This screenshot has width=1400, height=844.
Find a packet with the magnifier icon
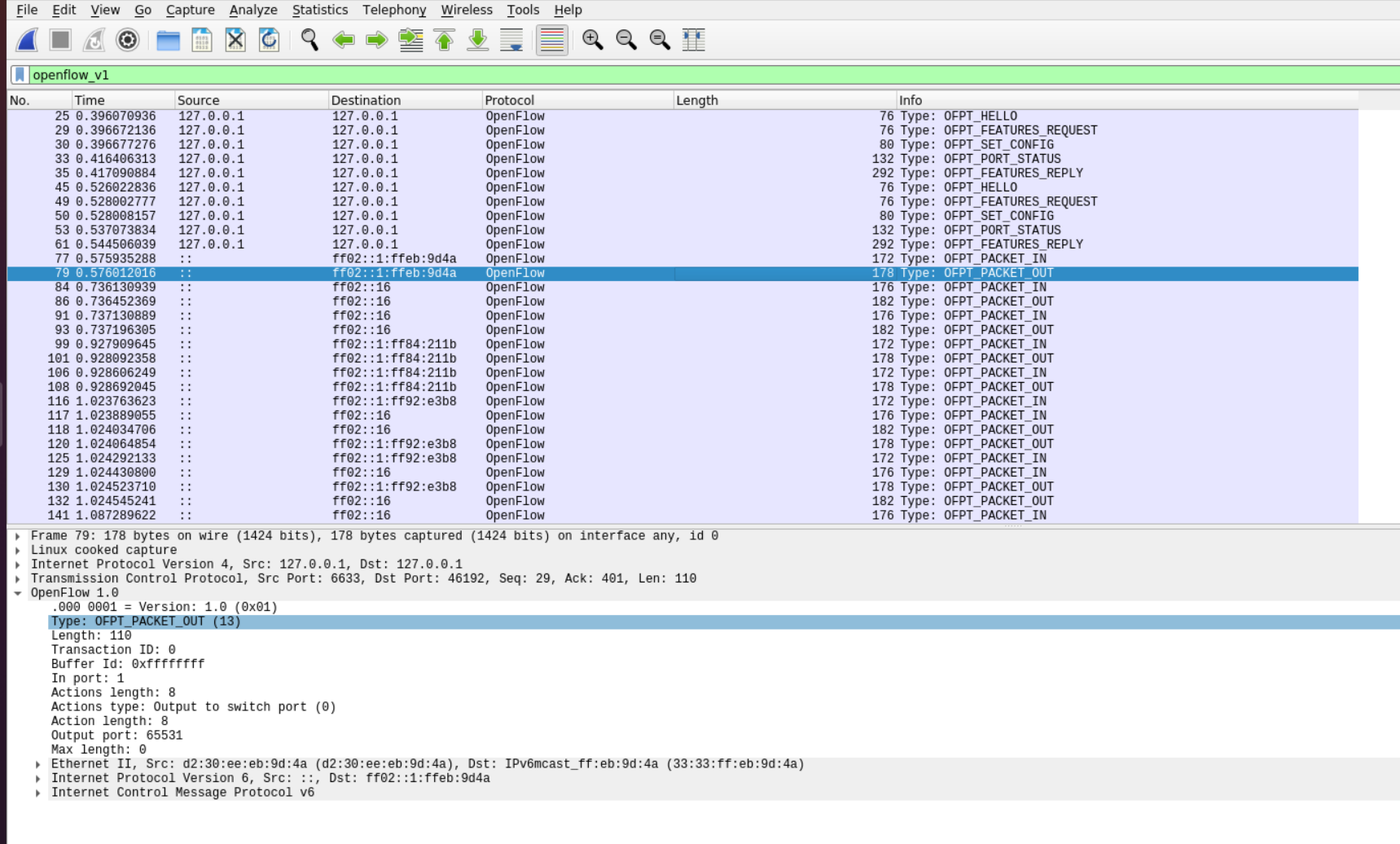coord(309,40)
